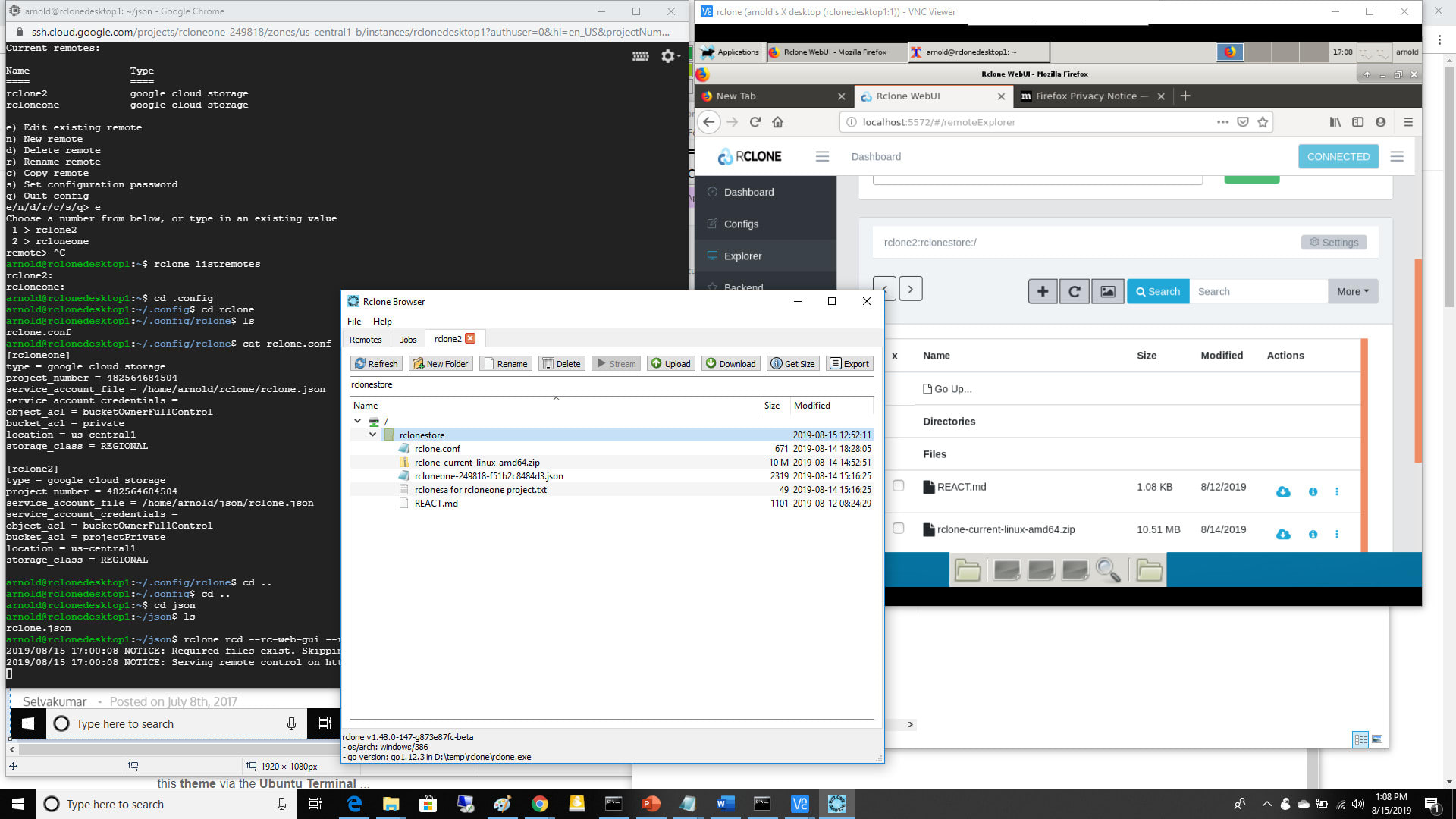The width and height of the screenshot is (1456, 819).
Task: Select REACT.md in Rclone Browser tree
Action: (436, 504)
